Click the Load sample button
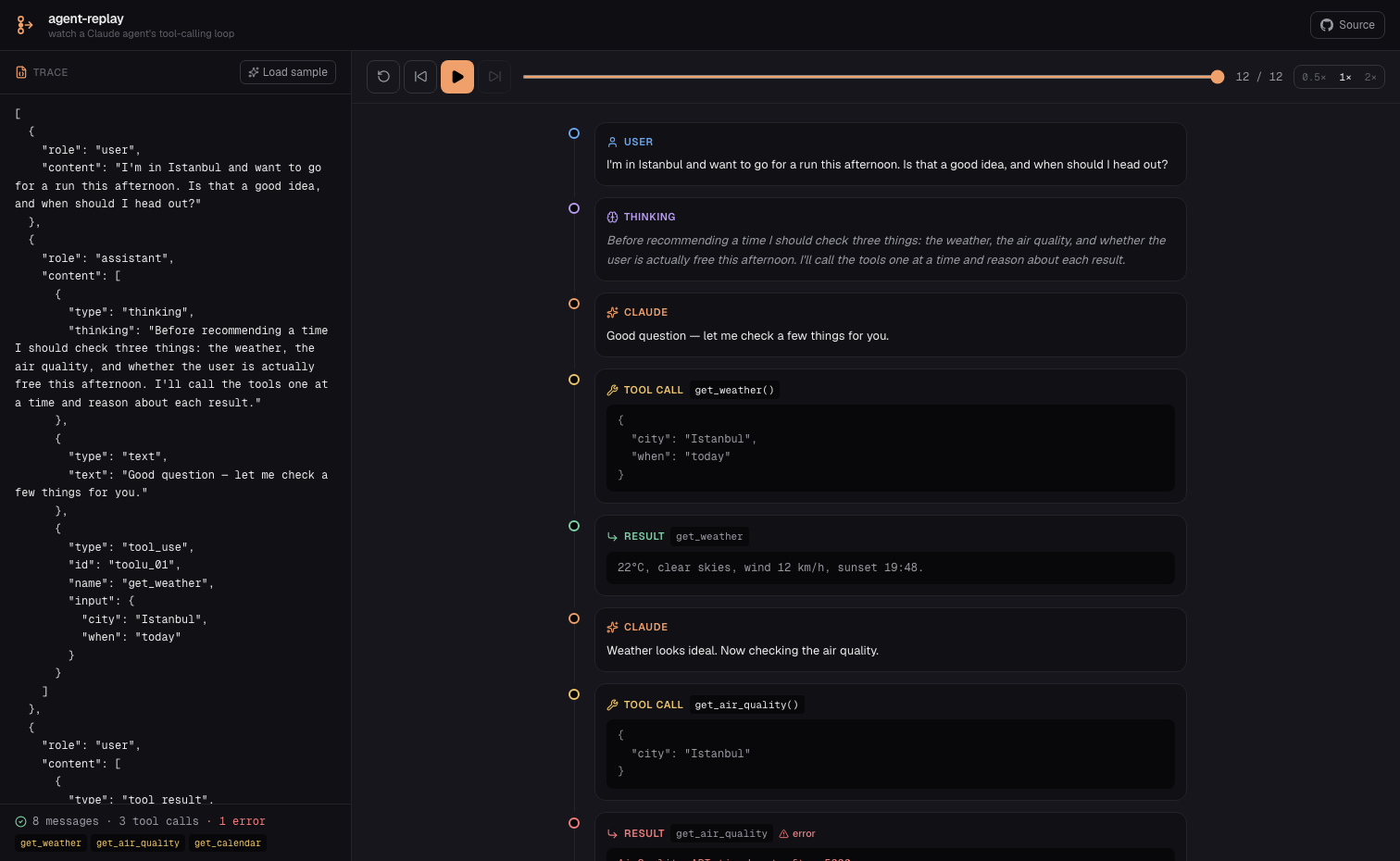 288,72
